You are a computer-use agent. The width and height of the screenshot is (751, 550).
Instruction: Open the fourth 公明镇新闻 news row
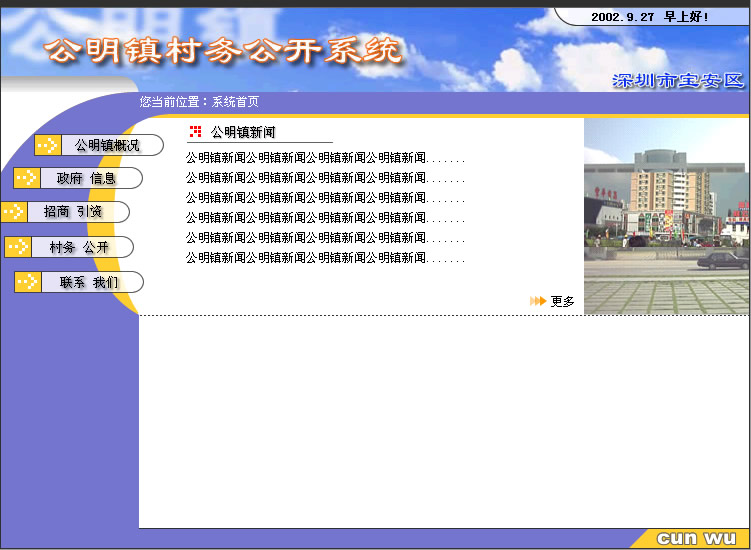(x=325, y=218)
